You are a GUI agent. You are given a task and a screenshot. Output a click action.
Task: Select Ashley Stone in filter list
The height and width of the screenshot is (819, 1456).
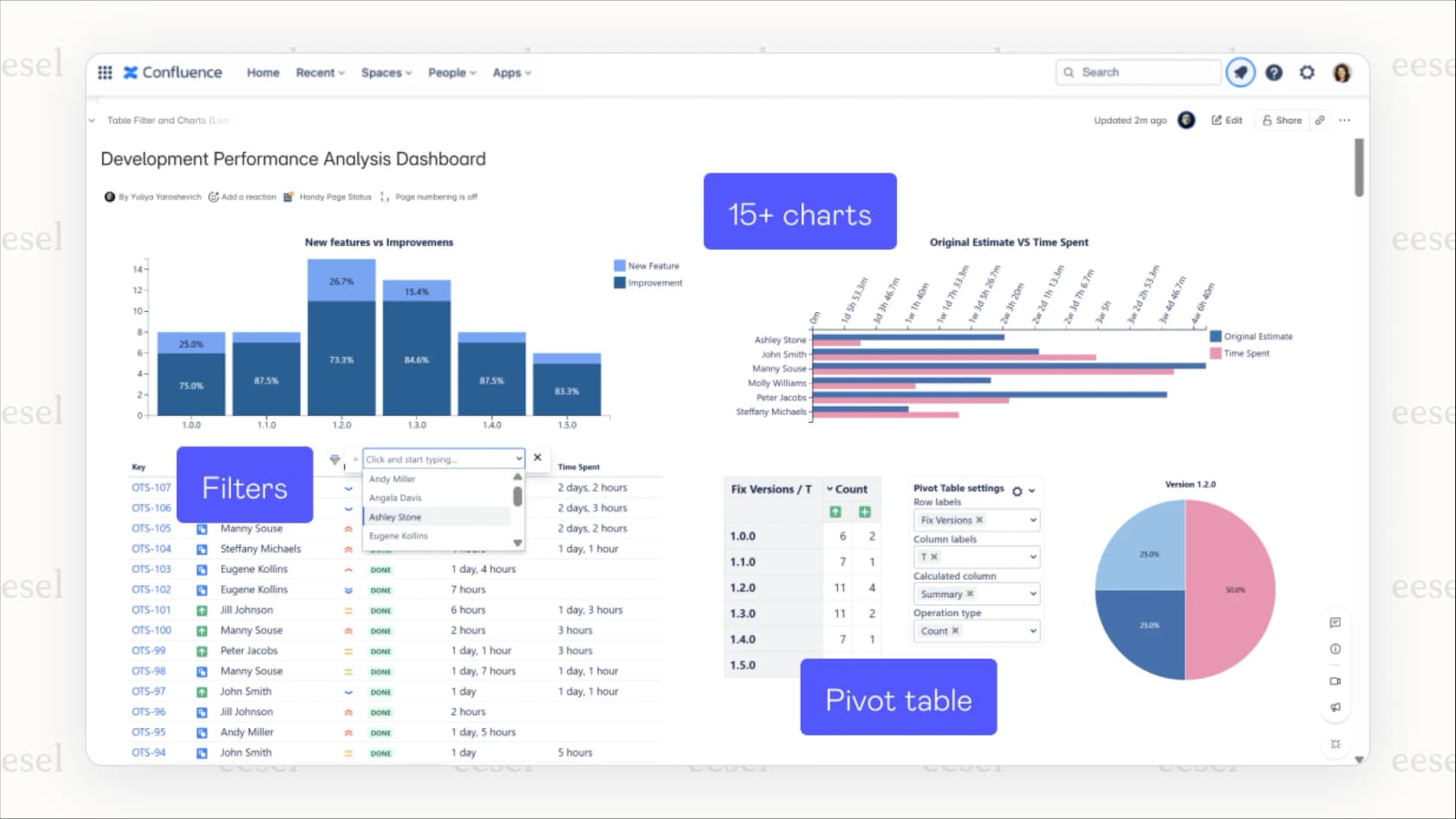click(x=437, y=517)
